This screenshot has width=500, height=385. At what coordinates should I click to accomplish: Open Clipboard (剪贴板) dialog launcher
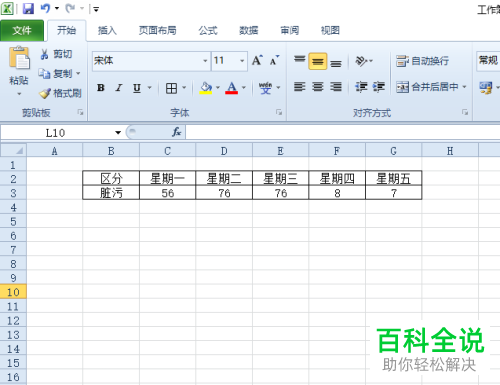[x=80, y=112]
